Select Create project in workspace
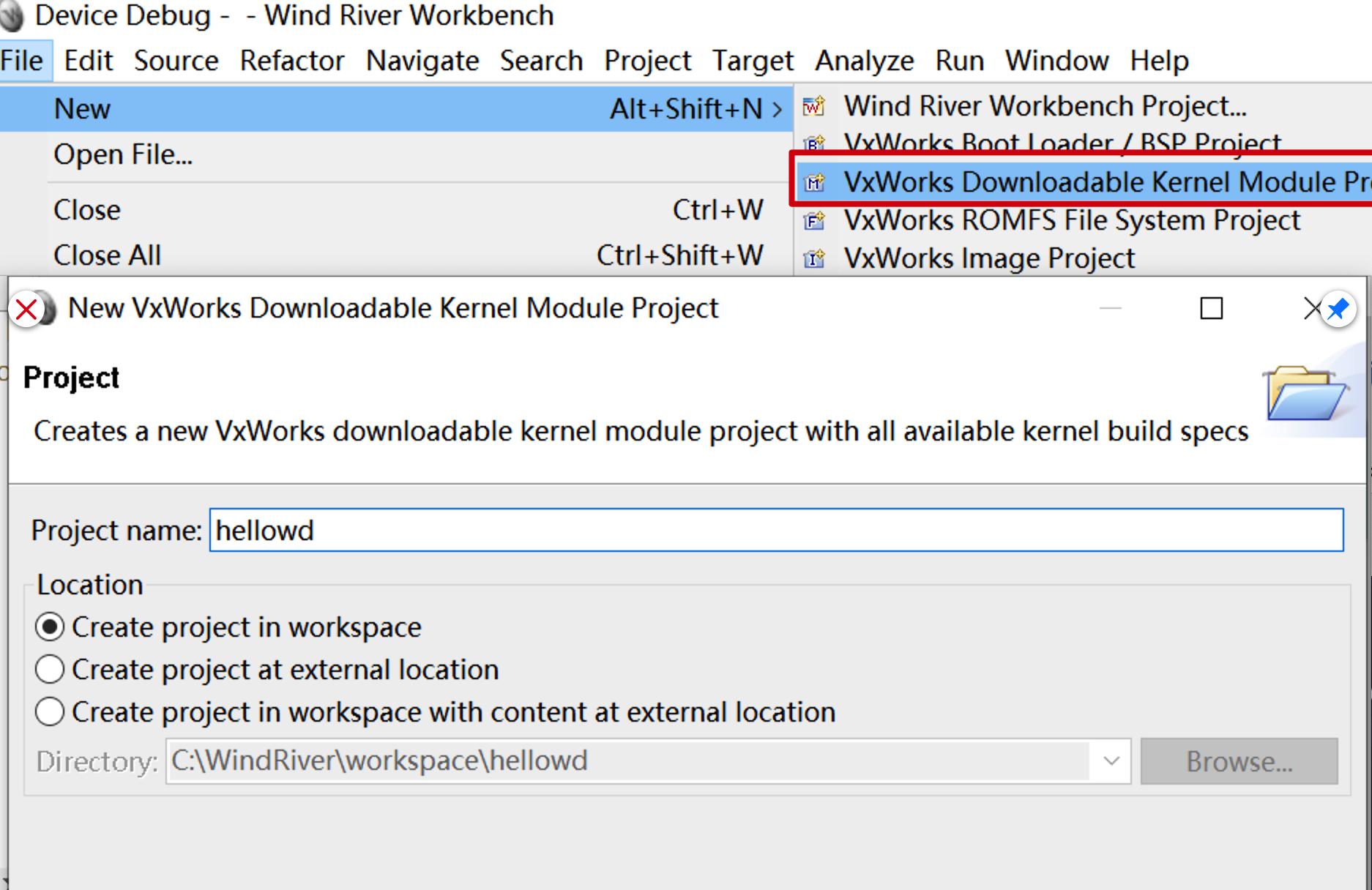This screenshot has height=890, width=1372. (x=228, y=627)
